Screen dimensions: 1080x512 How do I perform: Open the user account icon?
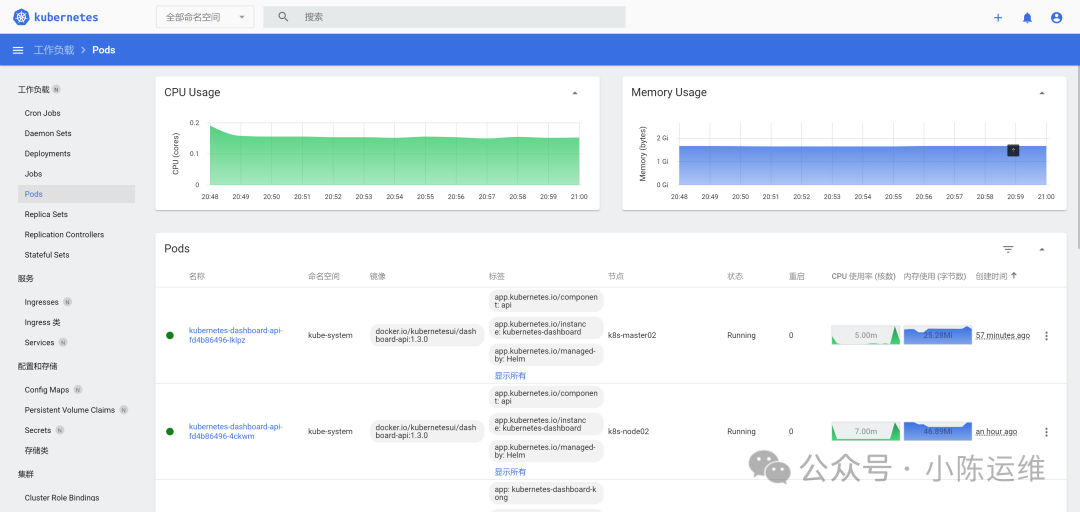(x=1057, y=18)
